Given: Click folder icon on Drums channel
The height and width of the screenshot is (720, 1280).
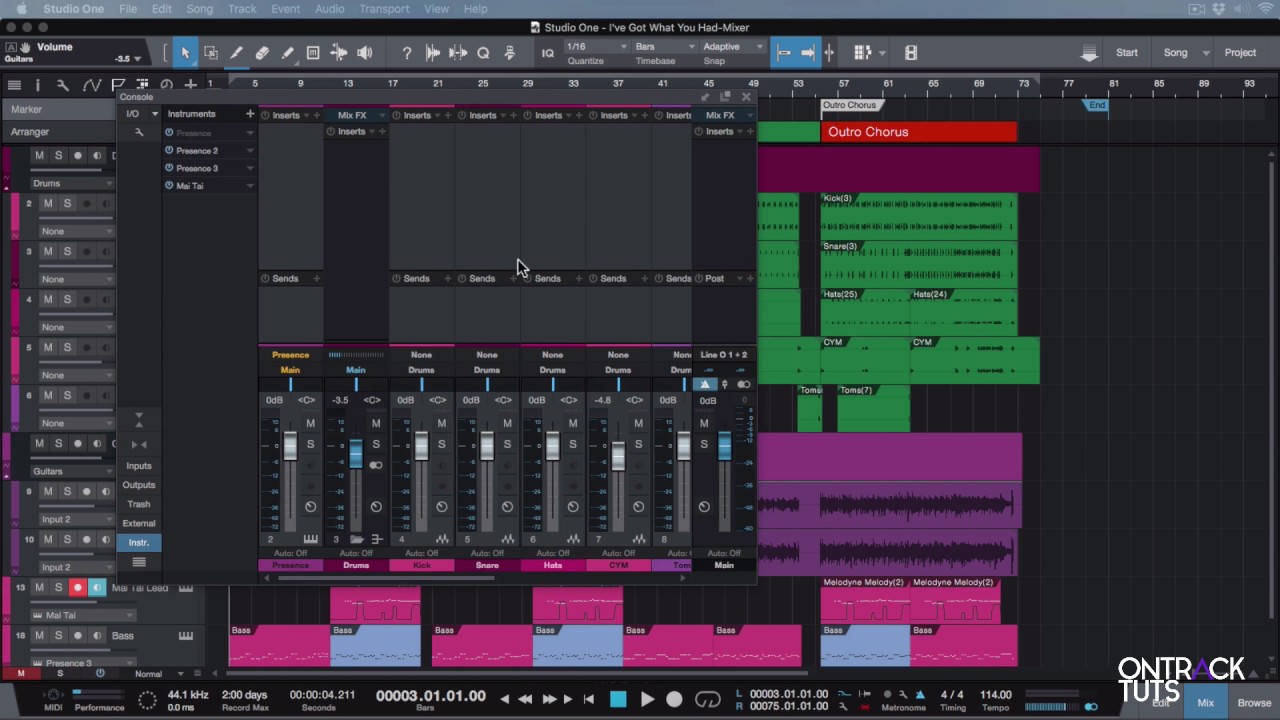Looking at the screenshot, I should coord(357,540).
